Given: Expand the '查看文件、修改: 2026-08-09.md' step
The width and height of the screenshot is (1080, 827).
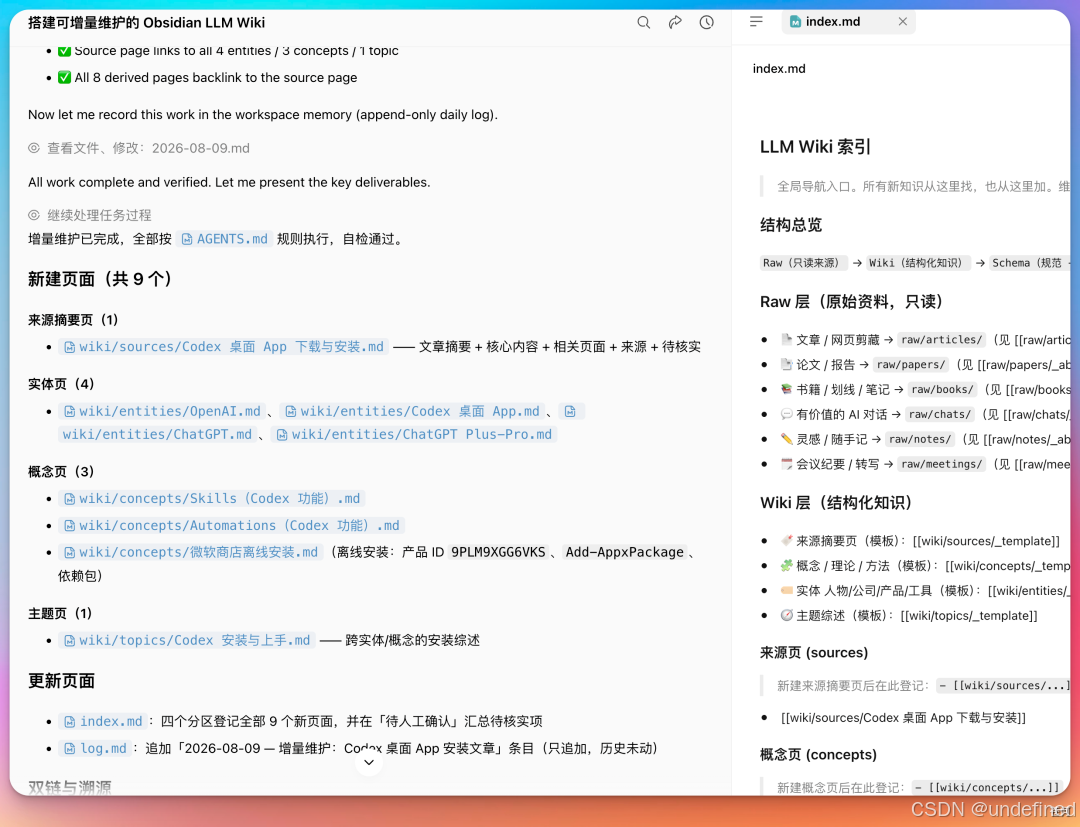Looking at the screenshot, I should [138, 148].
